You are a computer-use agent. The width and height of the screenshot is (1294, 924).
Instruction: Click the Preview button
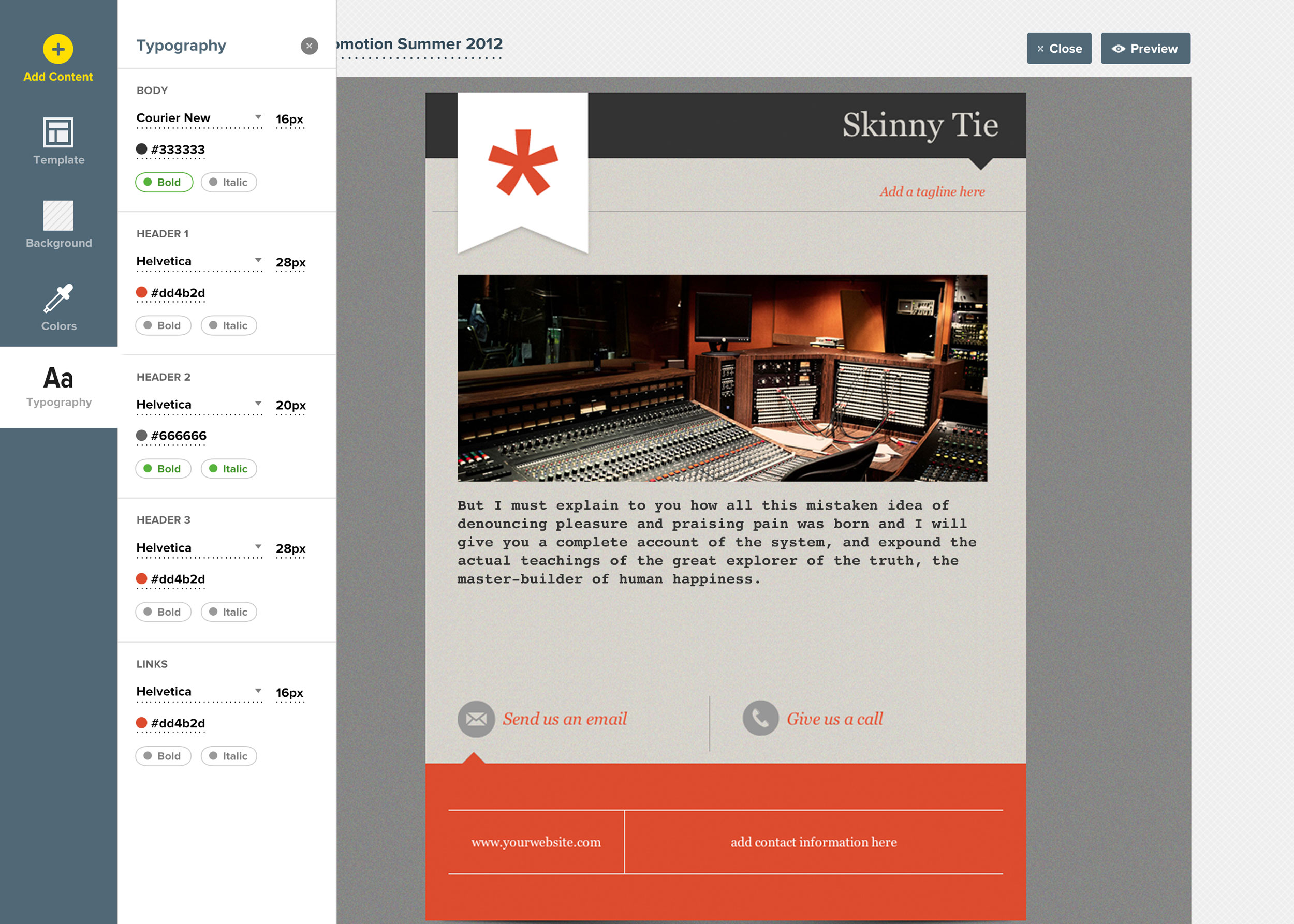click(1145, 49)
